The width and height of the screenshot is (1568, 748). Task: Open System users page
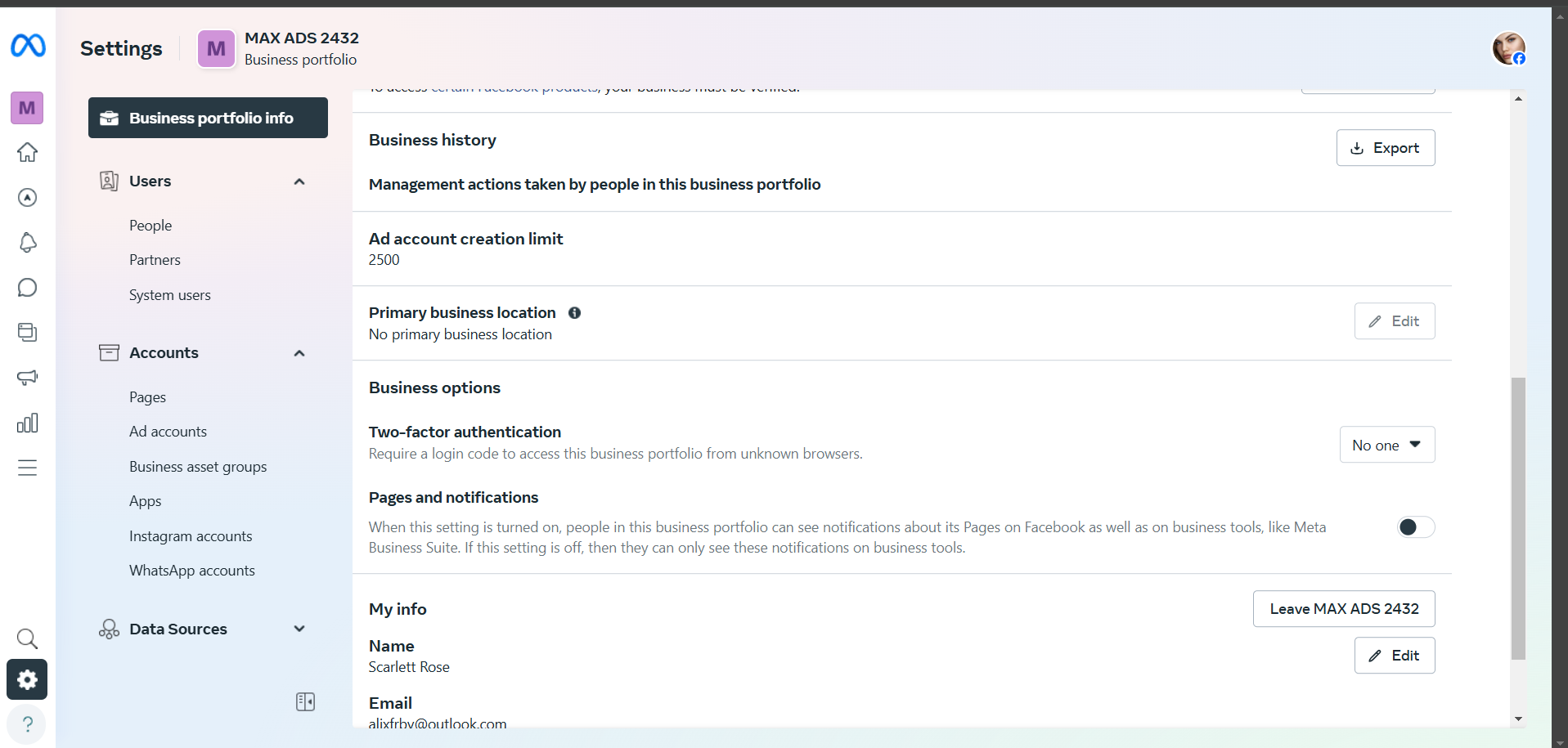(170, 295)
